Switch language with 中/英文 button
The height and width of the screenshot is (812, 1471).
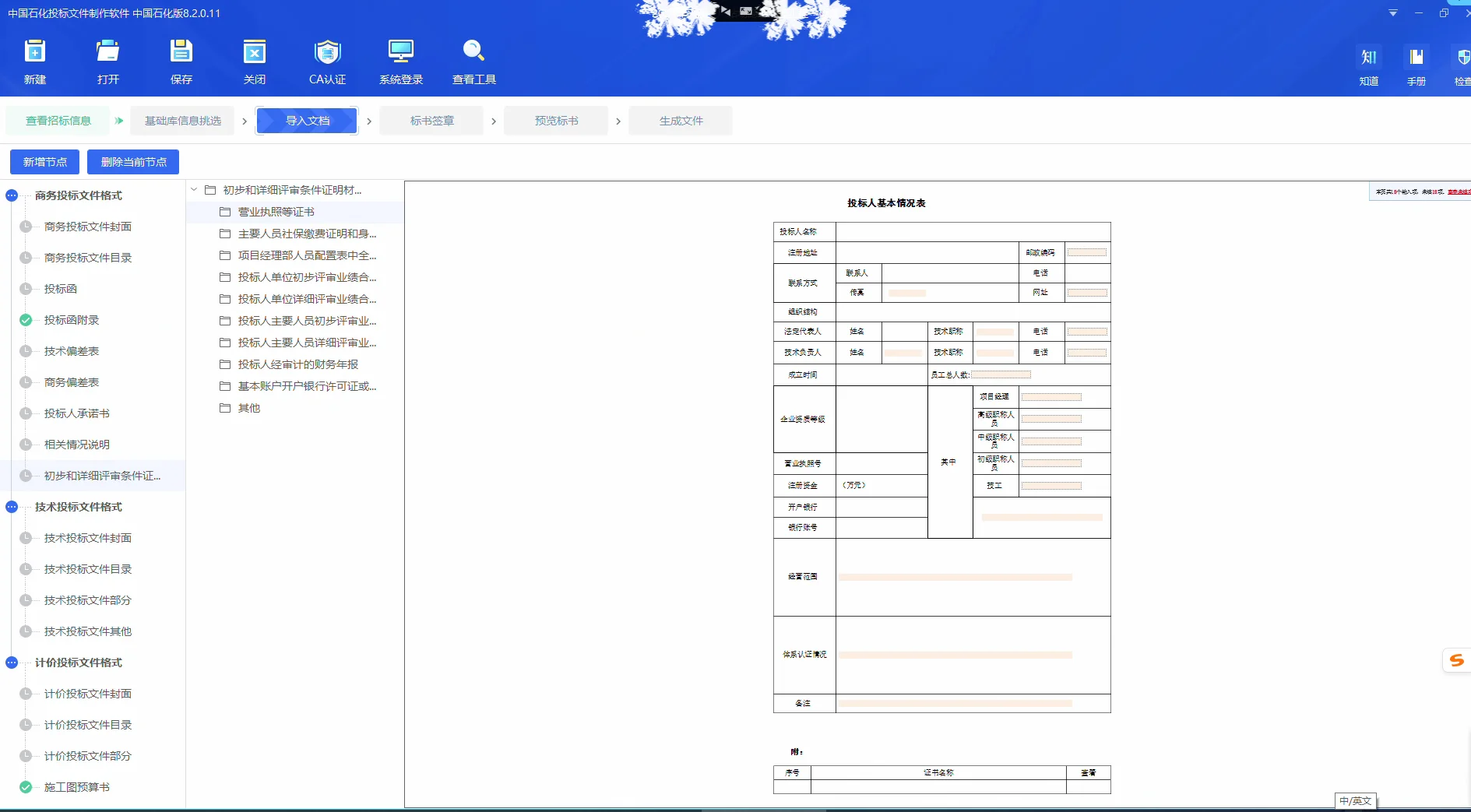tap(1356, 801)
